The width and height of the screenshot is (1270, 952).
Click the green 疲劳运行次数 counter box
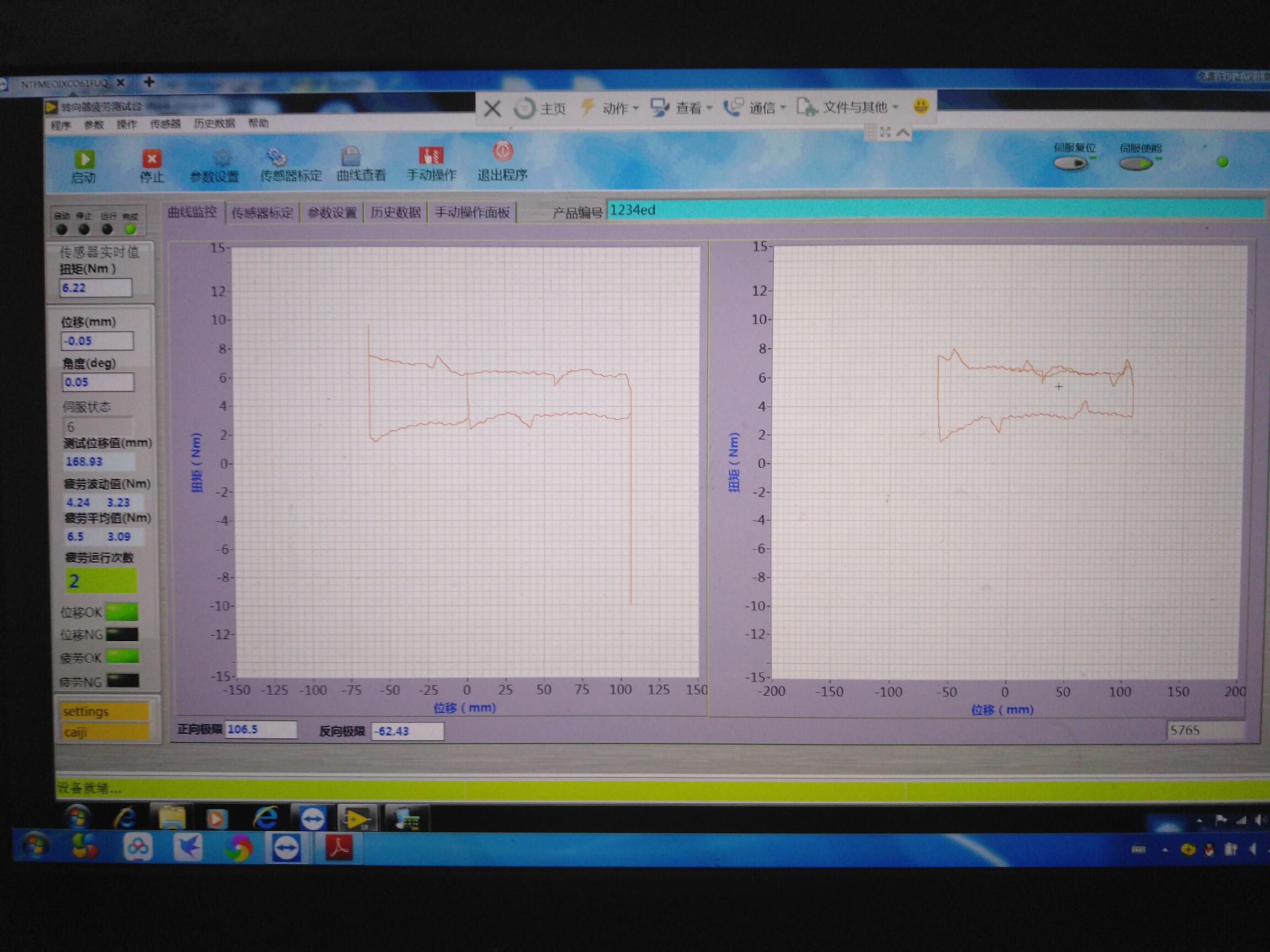point(101,581)
